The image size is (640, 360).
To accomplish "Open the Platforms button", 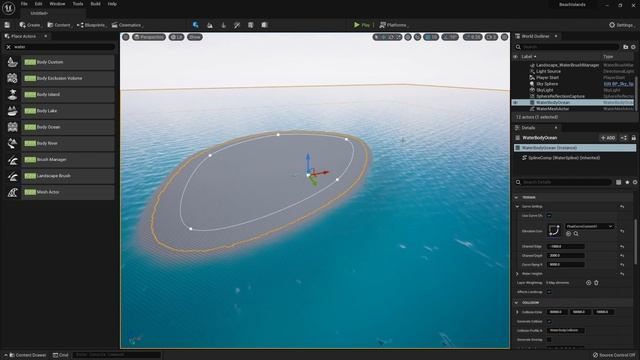I will tap(393, 25).
